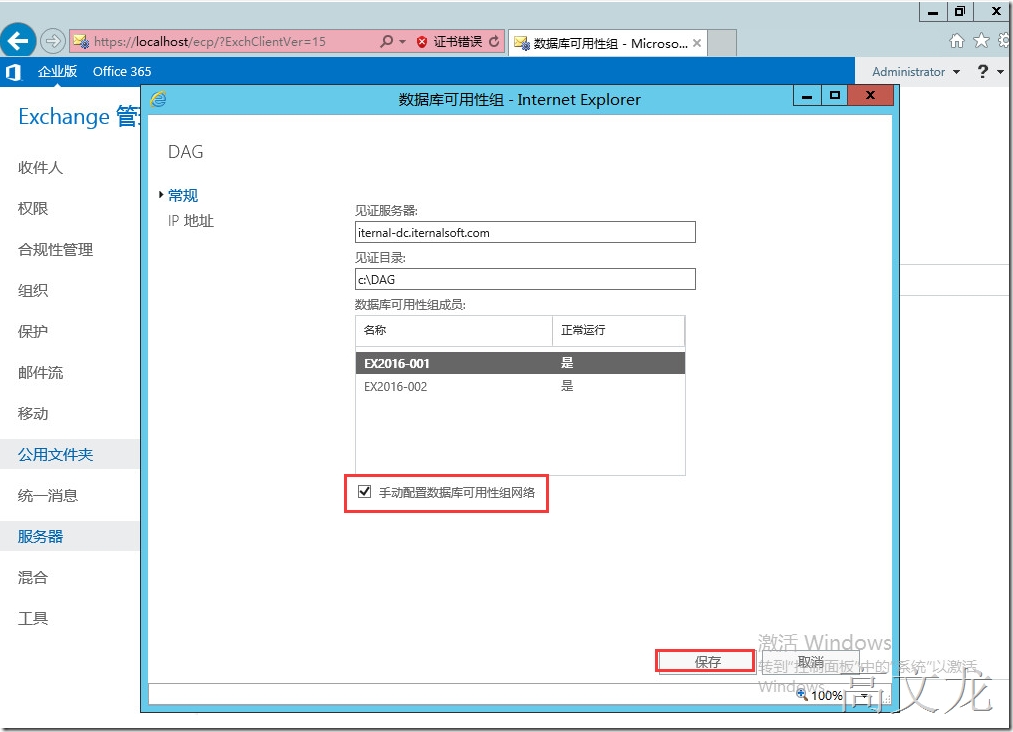1013x732 pixels.
Task: Open 组织 in Exchange sidebar
Action: click(x=33, y=291)
